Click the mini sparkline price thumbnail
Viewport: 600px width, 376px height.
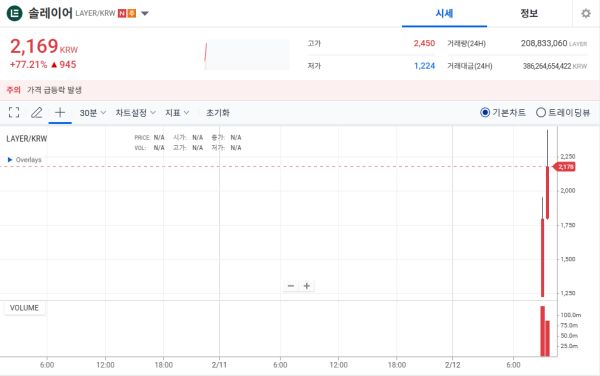tap(247, 55)
